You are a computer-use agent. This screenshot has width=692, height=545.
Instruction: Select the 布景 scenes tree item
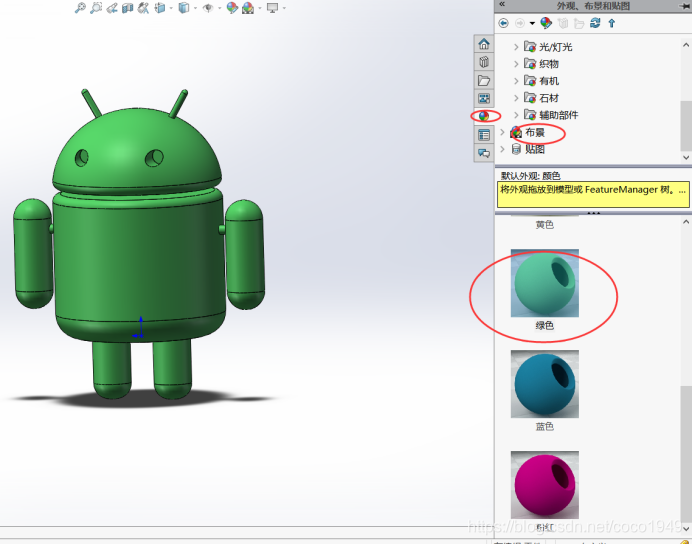tap(535, 132)
